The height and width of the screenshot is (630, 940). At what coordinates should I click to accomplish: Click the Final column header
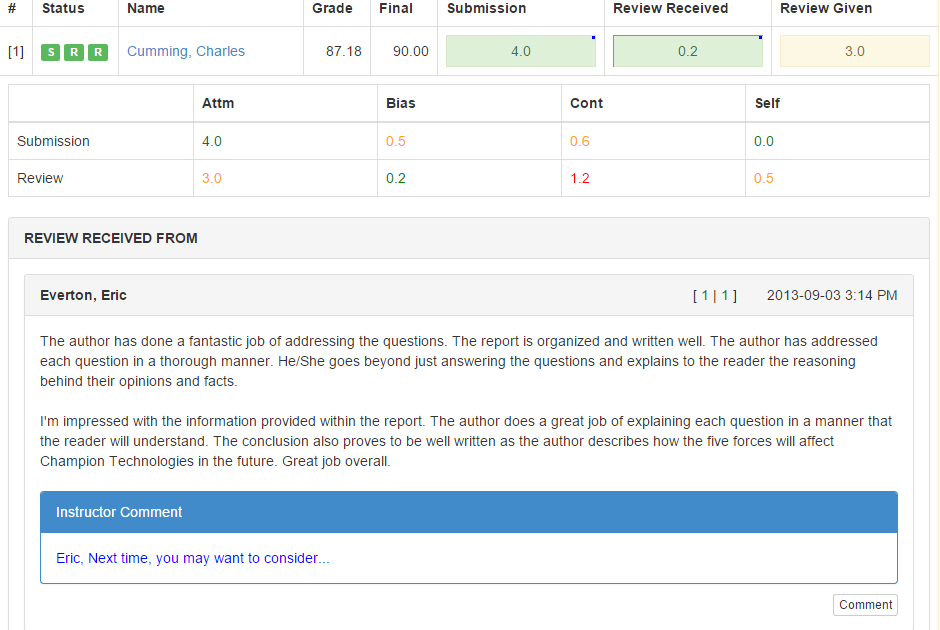click(396, 9)
